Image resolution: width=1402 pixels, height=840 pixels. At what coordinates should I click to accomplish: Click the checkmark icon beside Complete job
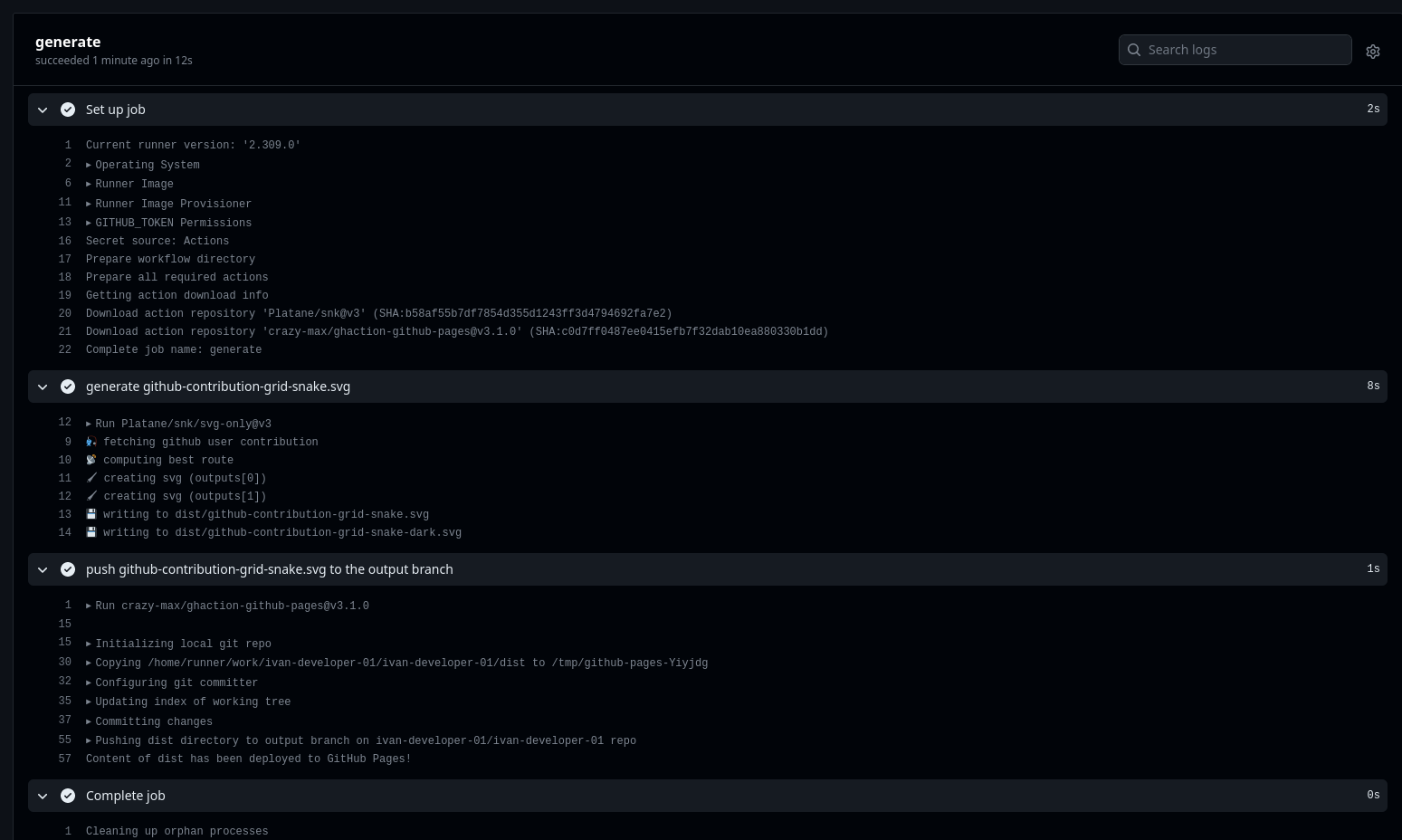[x=68, y=796]
